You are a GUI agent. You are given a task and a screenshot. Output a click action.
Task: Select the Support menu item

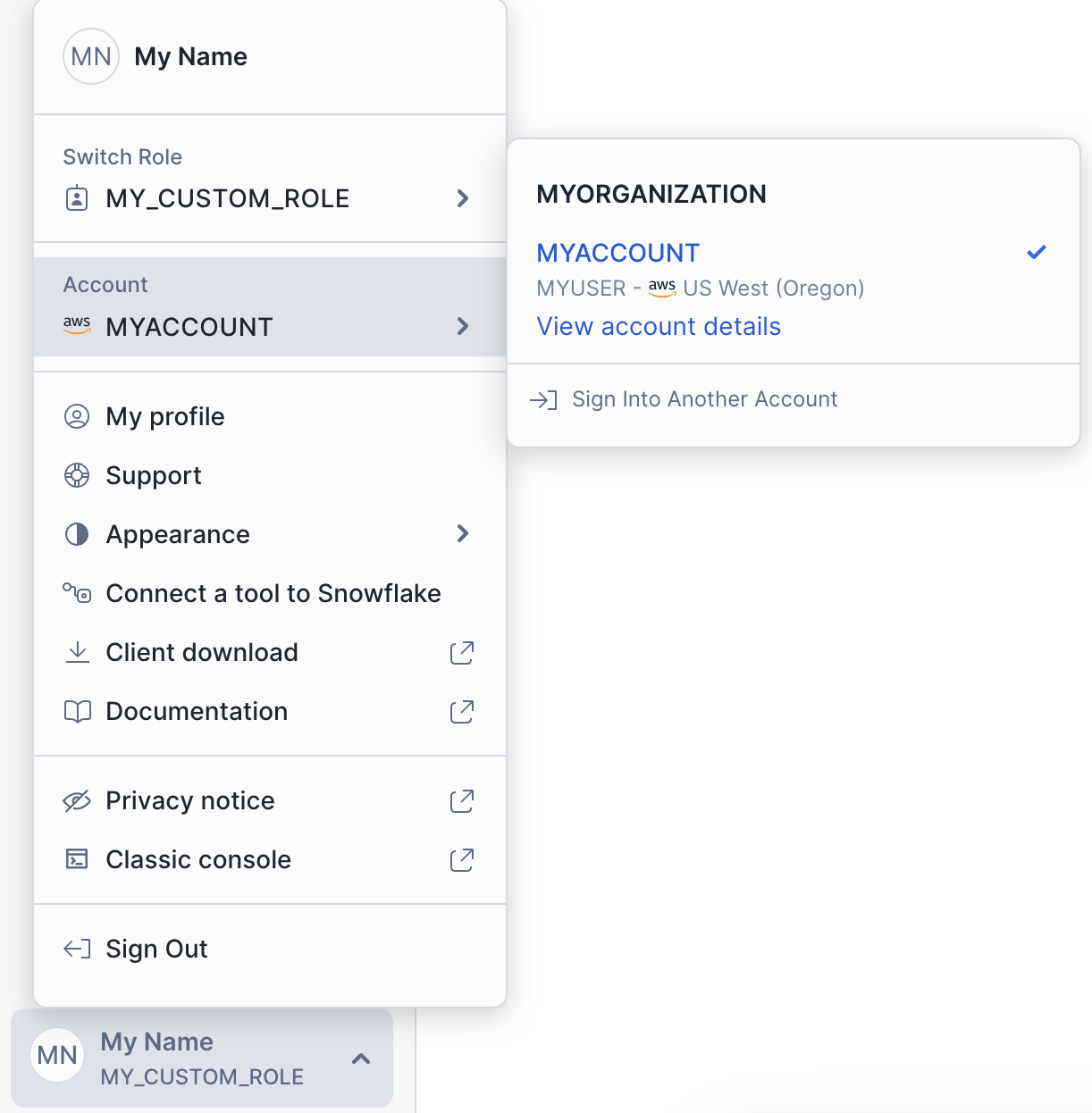point(154,475)
